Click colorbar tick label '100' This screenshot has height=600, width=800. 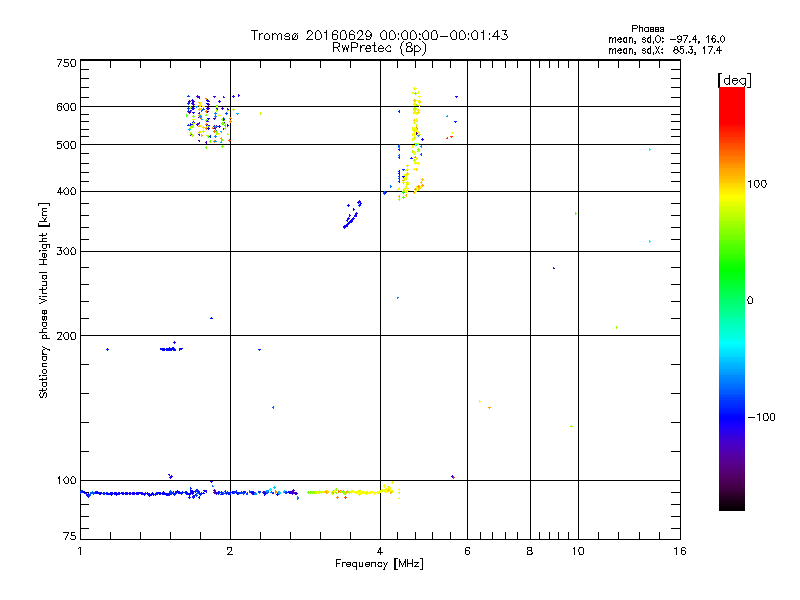(757, 184)
